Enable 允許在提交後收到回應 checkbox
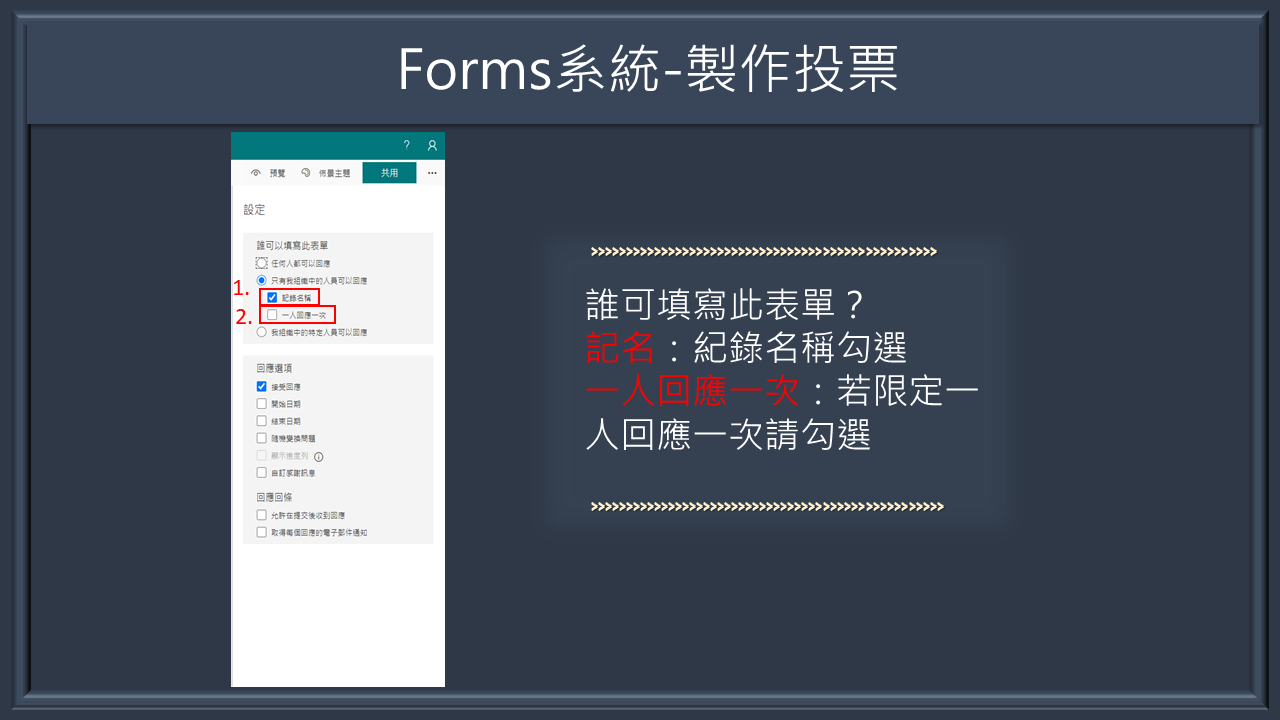The image size is (1280, 720). tap(262, 515)
